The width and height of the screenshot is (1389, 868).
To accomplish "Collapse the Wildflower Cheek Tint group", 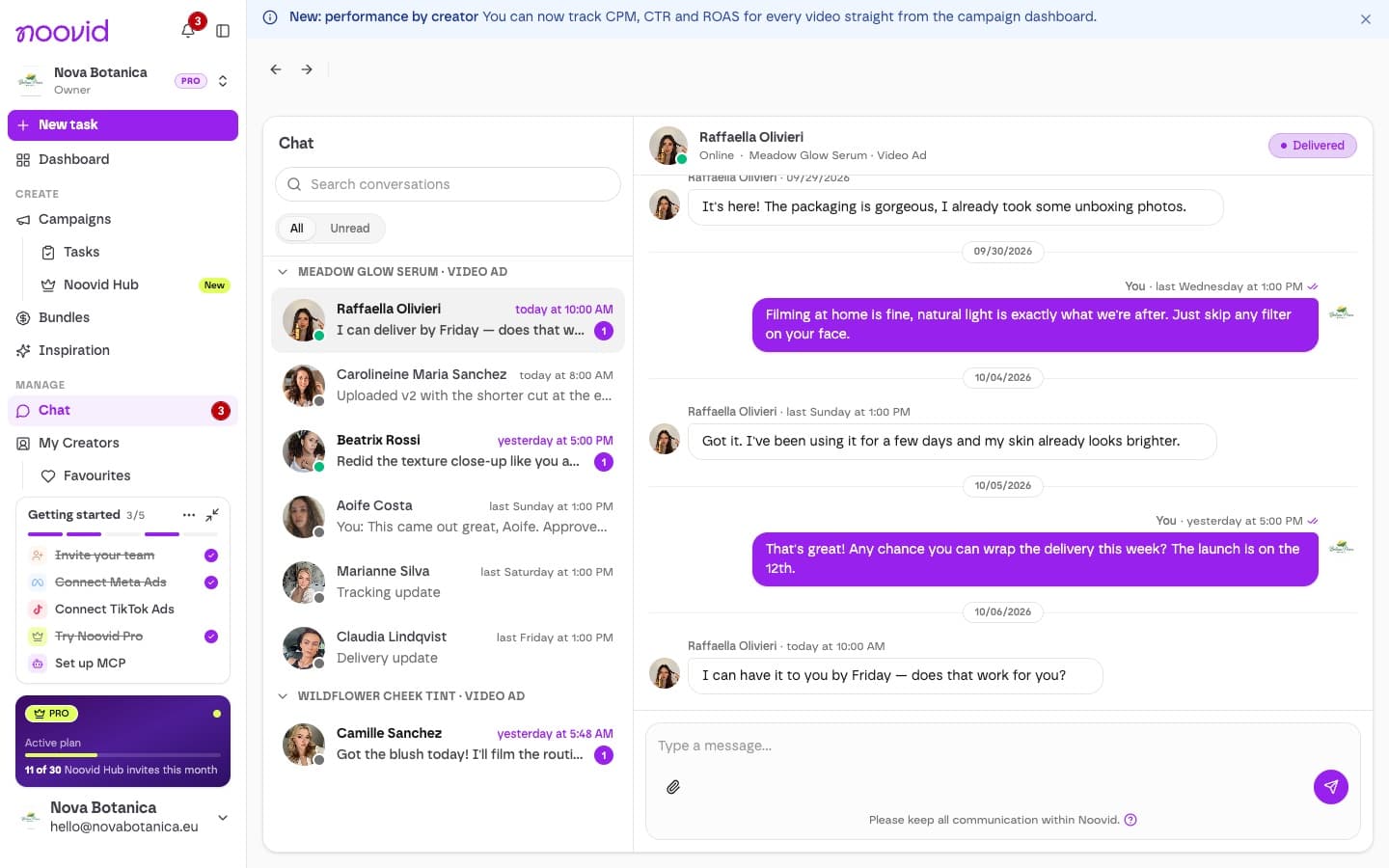I will point(283,696).
